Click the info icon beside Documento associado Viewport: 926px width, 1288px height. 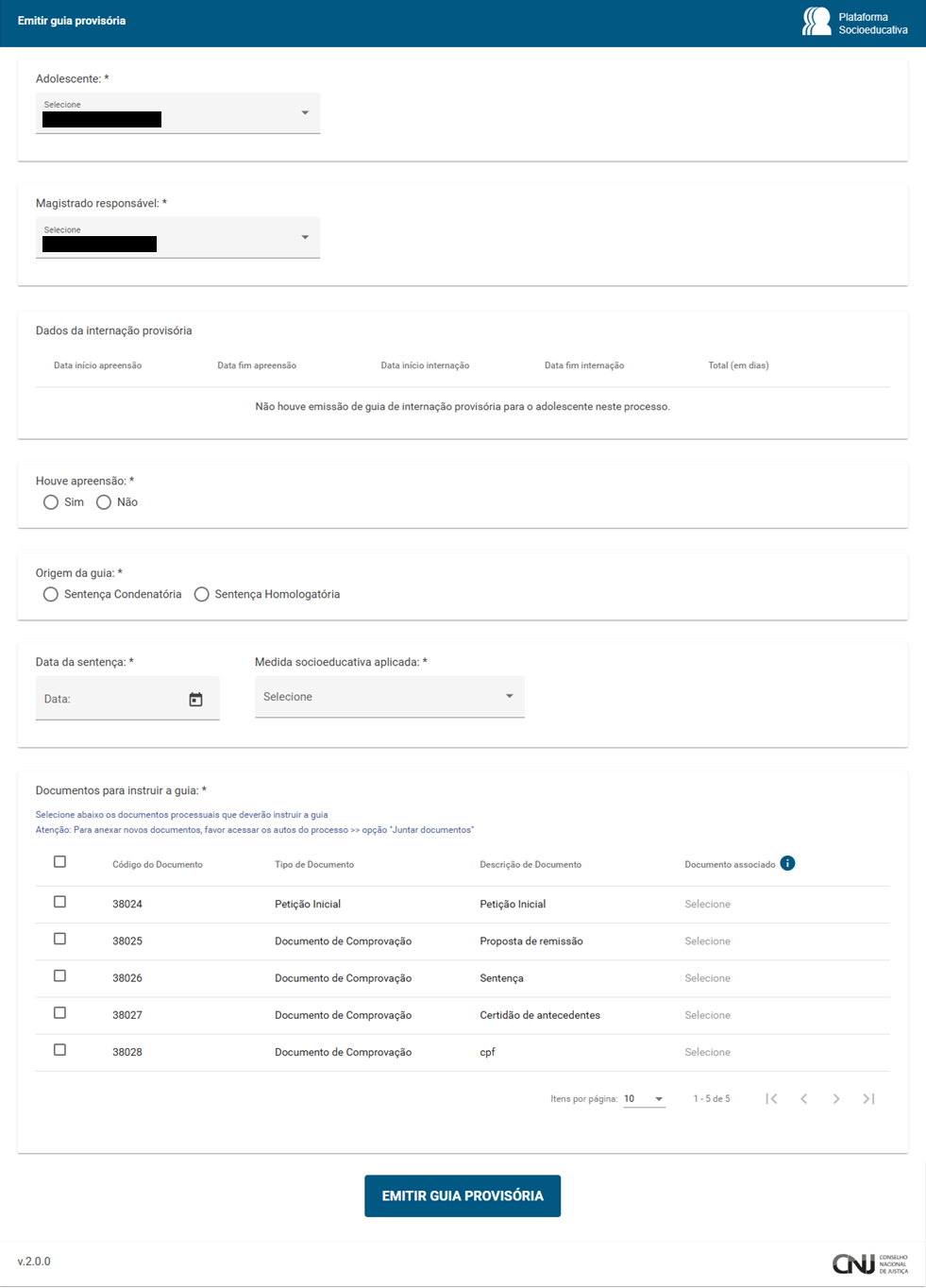[787, 863]
